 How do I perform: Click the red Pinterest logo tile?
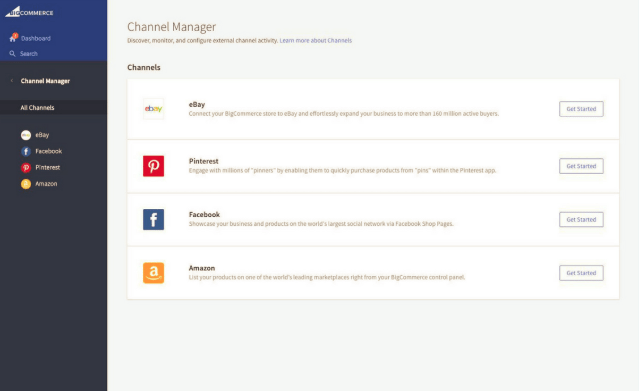[153, 166]
